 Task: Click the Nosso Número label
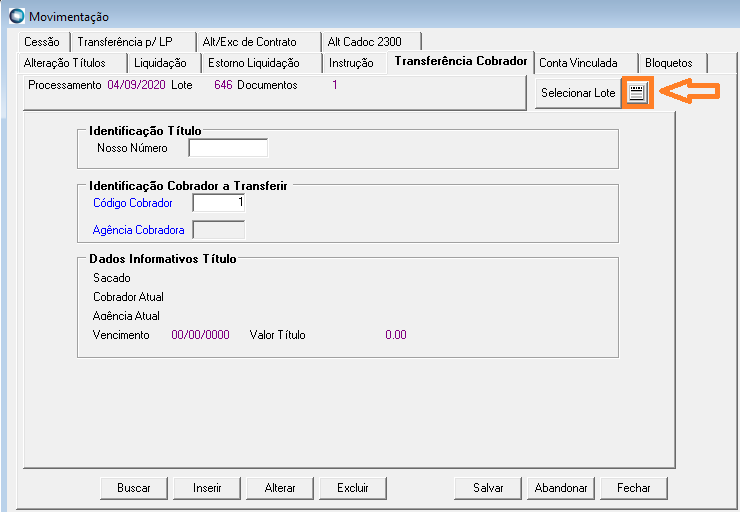tap(132, 148)
